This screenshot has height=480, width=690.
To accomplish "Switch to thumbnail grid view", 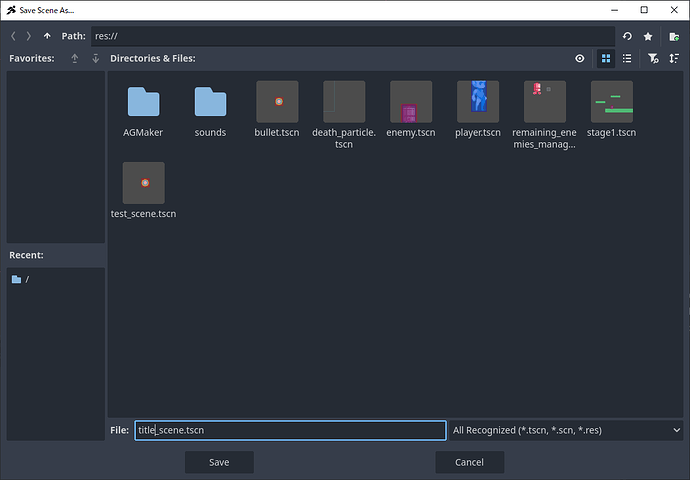I will click(x=605, y=59).
